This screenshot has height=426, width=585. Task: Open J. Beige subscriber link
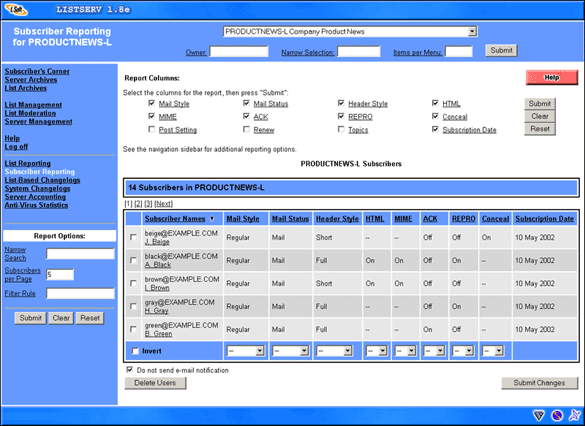click(x=157, y=242)
